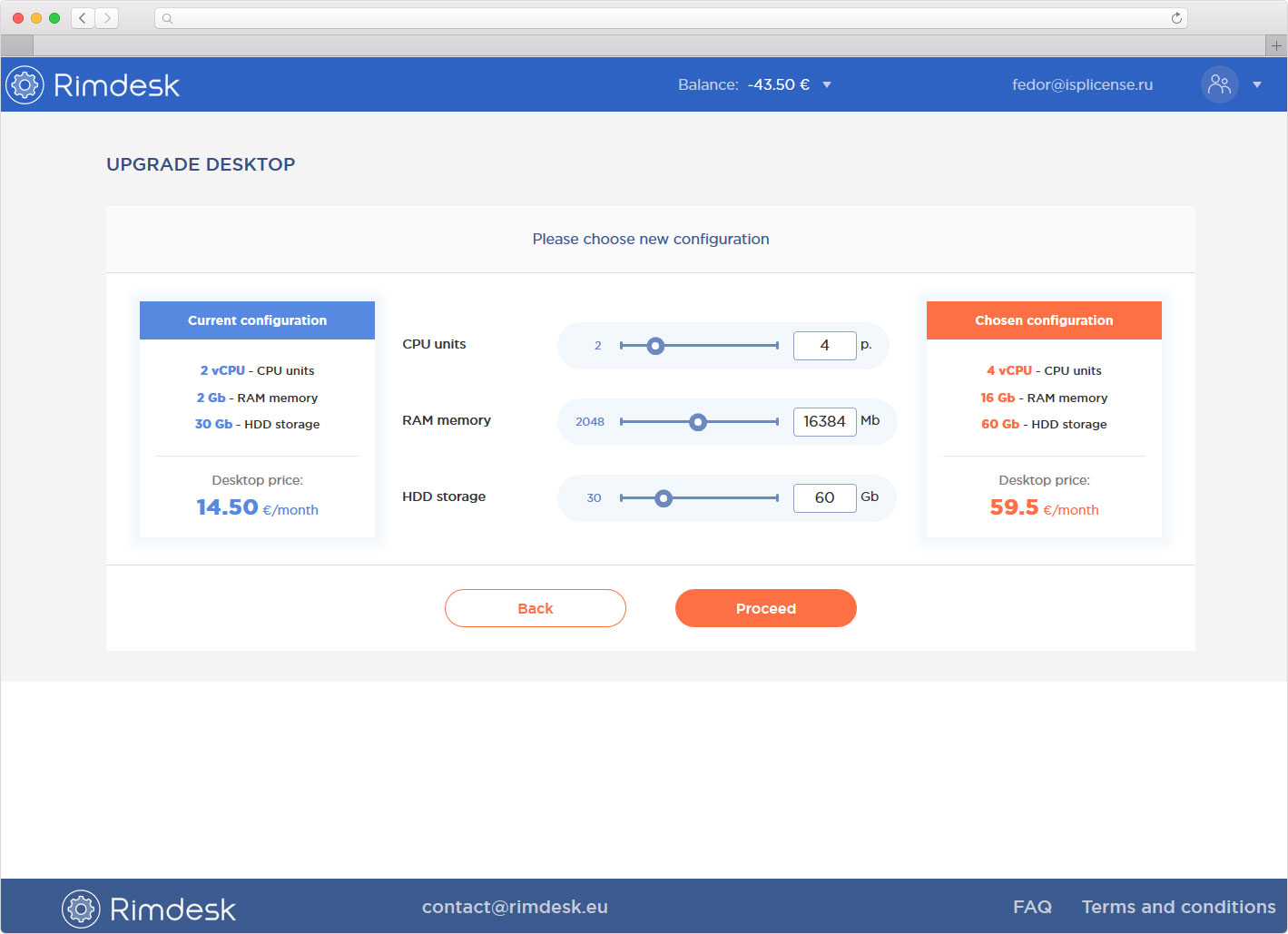Click the Rimdesk gear logo in header
Screen dimensions: 1288x934
pyautogui.click(x=25, y=85)
